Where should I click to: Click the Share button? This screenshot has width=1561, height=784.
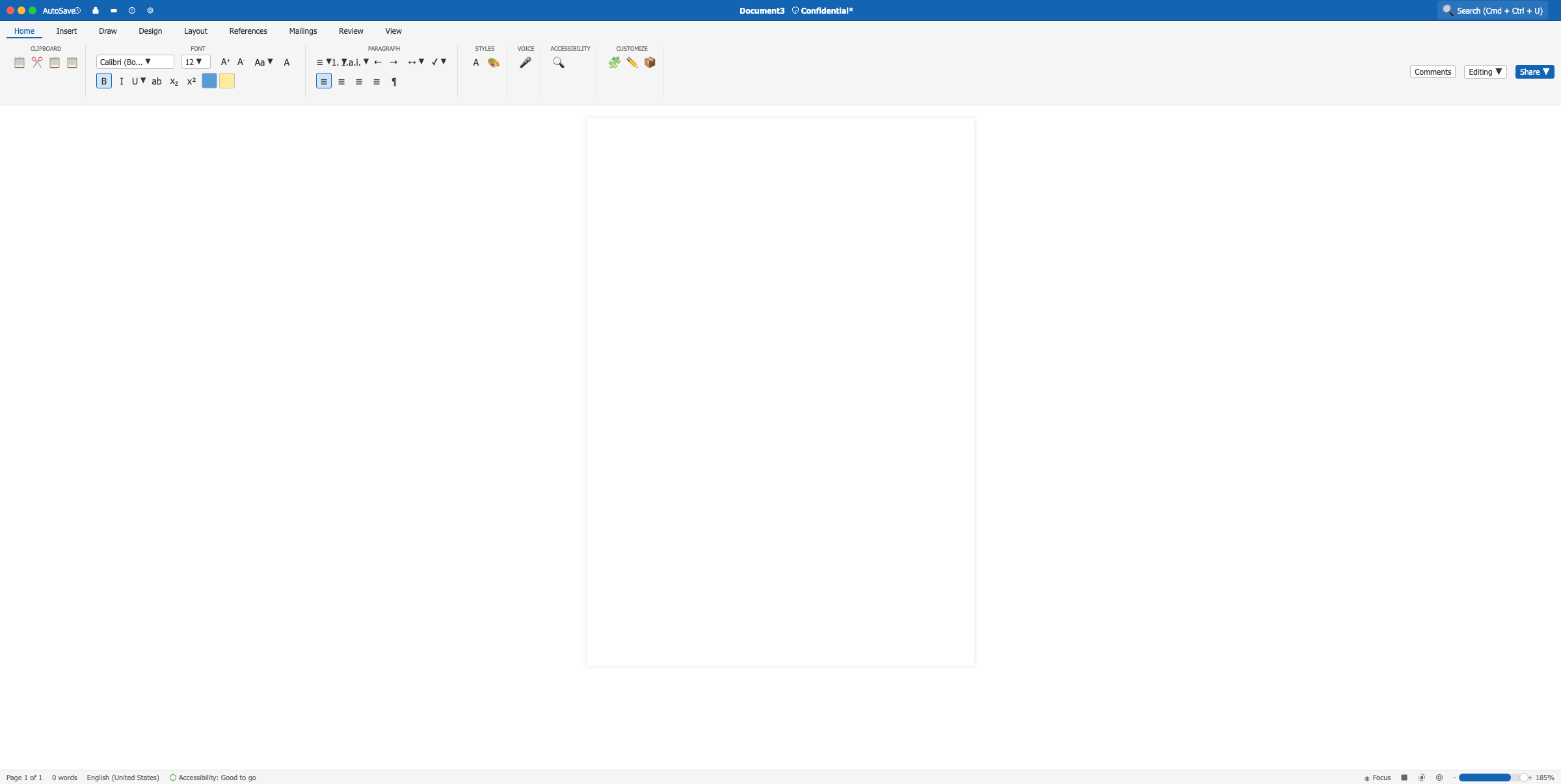[x=1534, y=72]
